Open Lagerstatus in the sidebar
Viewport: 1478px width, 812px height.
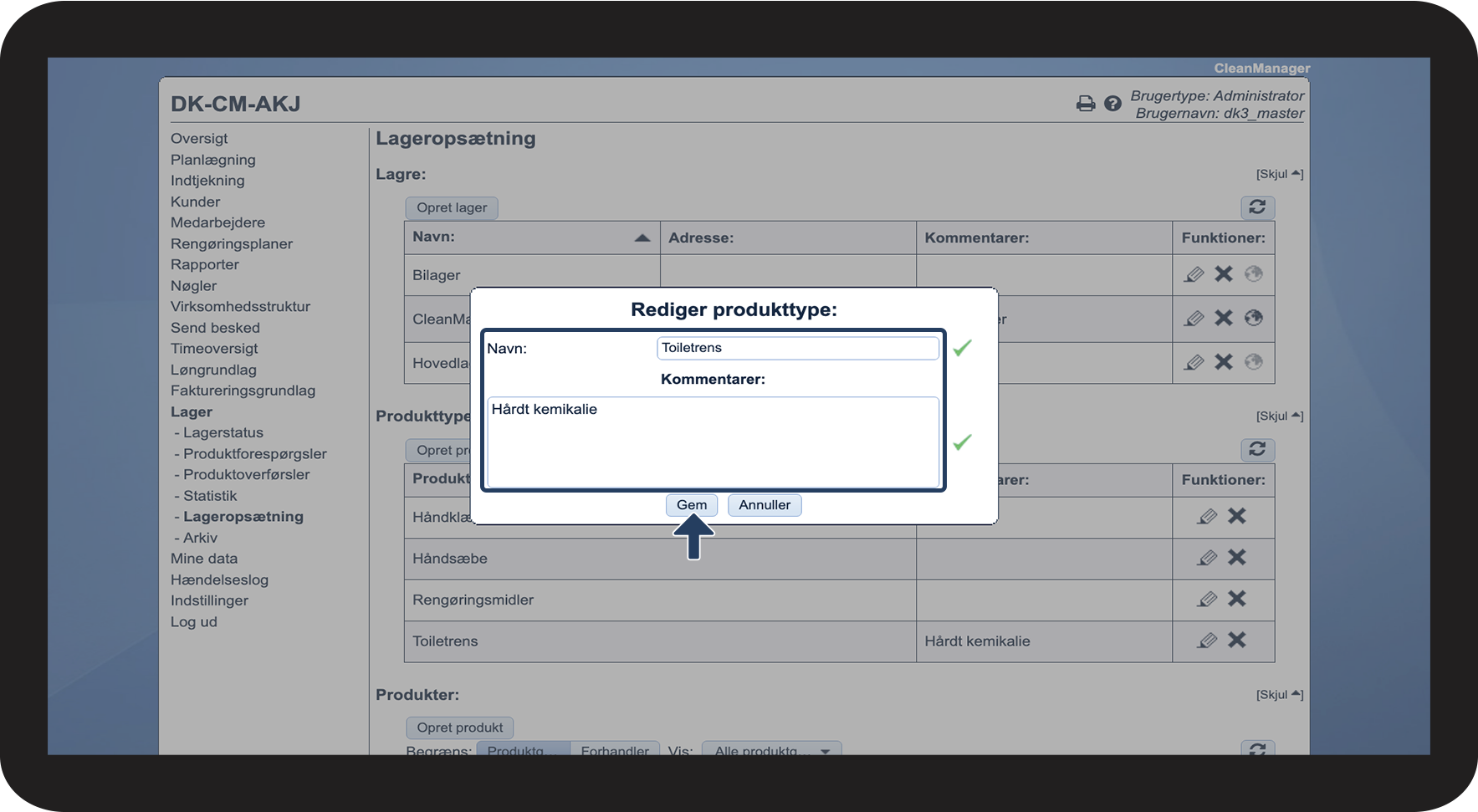pos(222,432)
